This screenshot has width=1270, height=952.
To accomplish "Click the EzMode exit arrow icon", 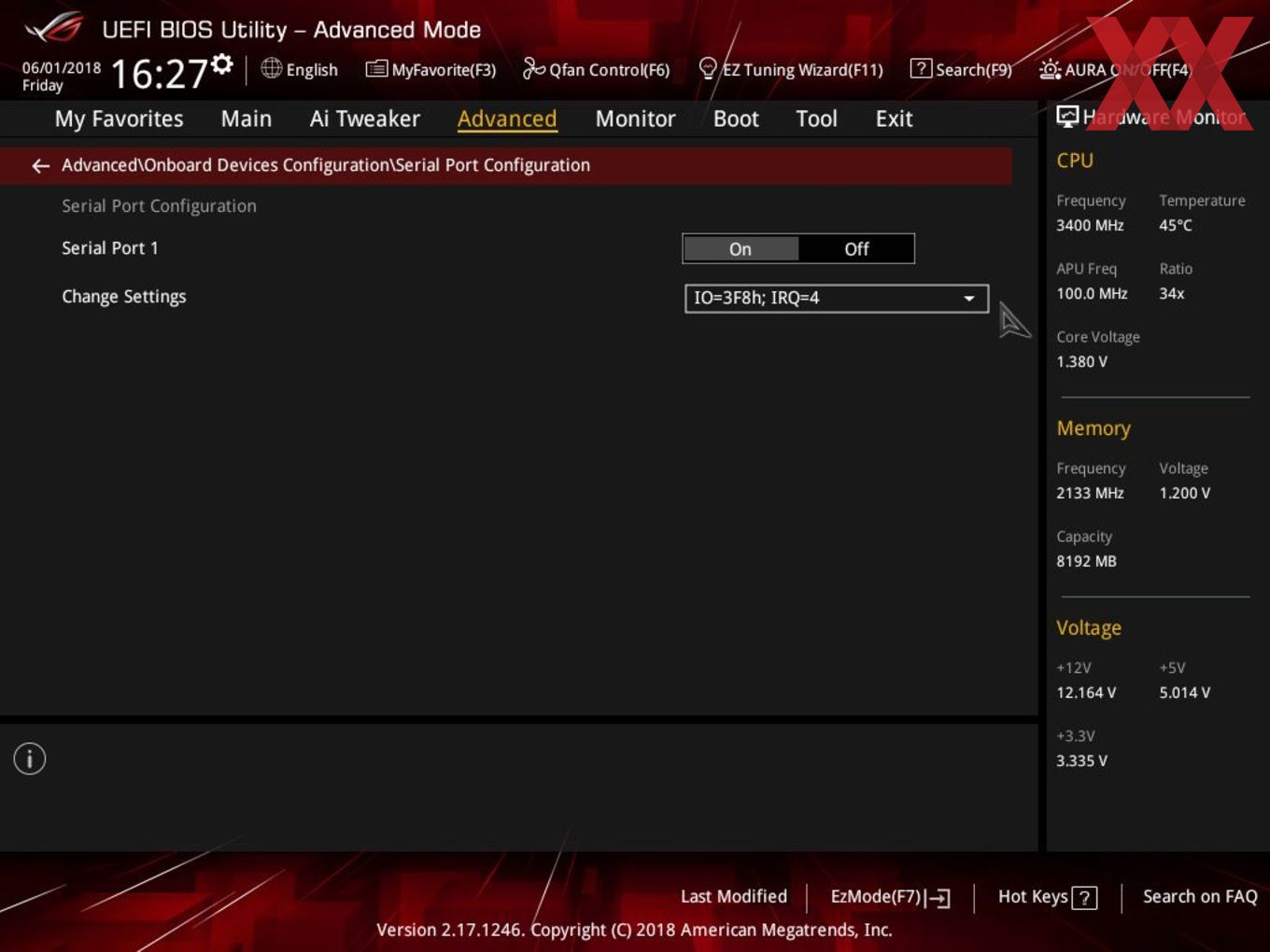I will pyautogui.click(x=938, y=898).
